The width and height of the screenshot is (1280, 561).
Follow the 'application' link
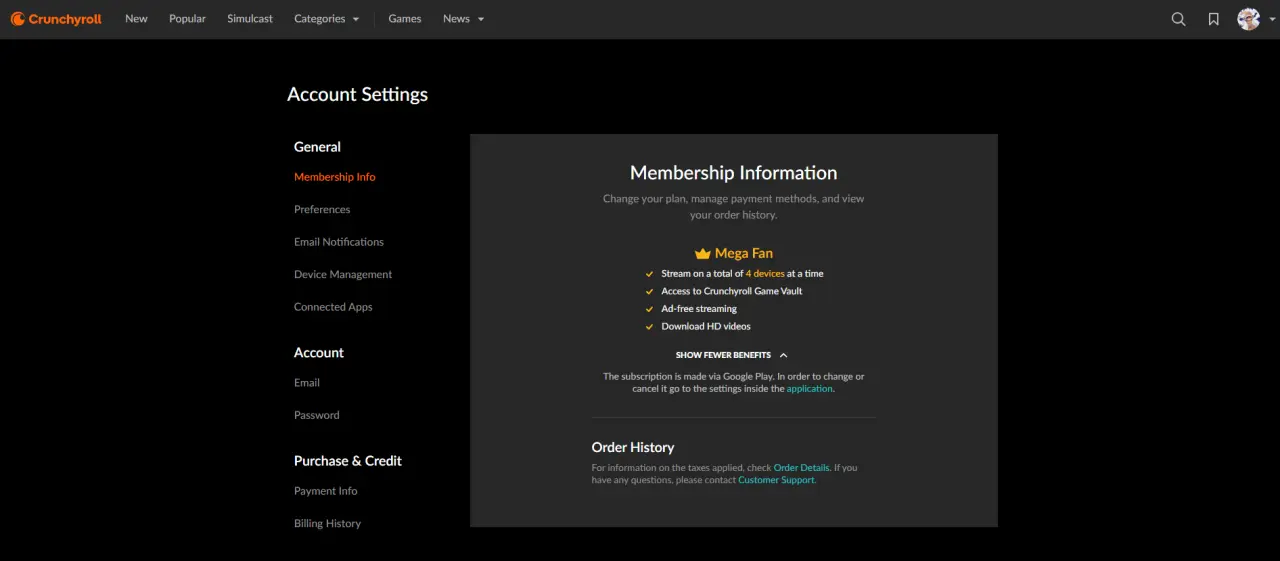tap(810, 389)
